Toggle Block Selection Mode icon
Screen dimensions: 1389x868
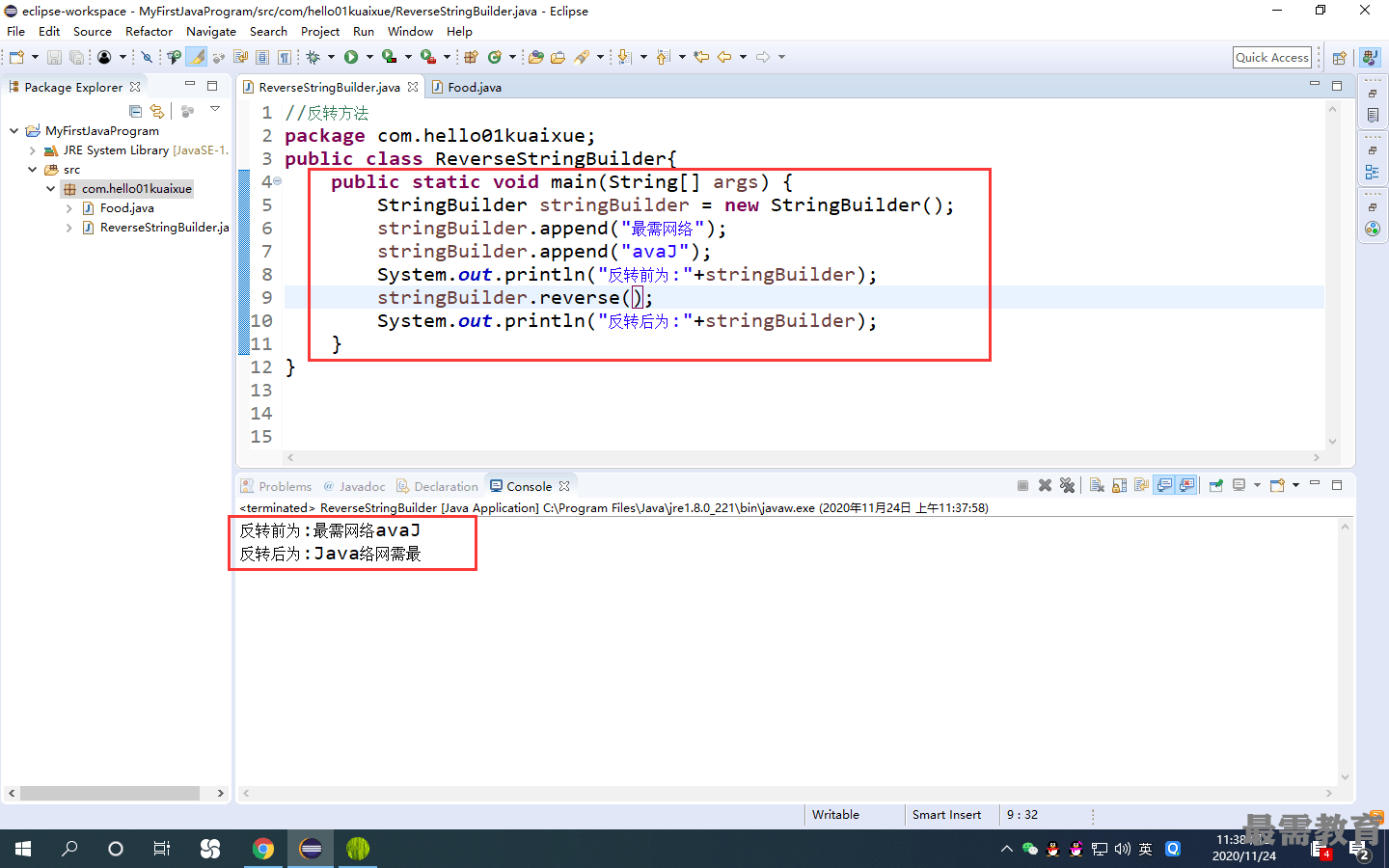coord(261,57)
